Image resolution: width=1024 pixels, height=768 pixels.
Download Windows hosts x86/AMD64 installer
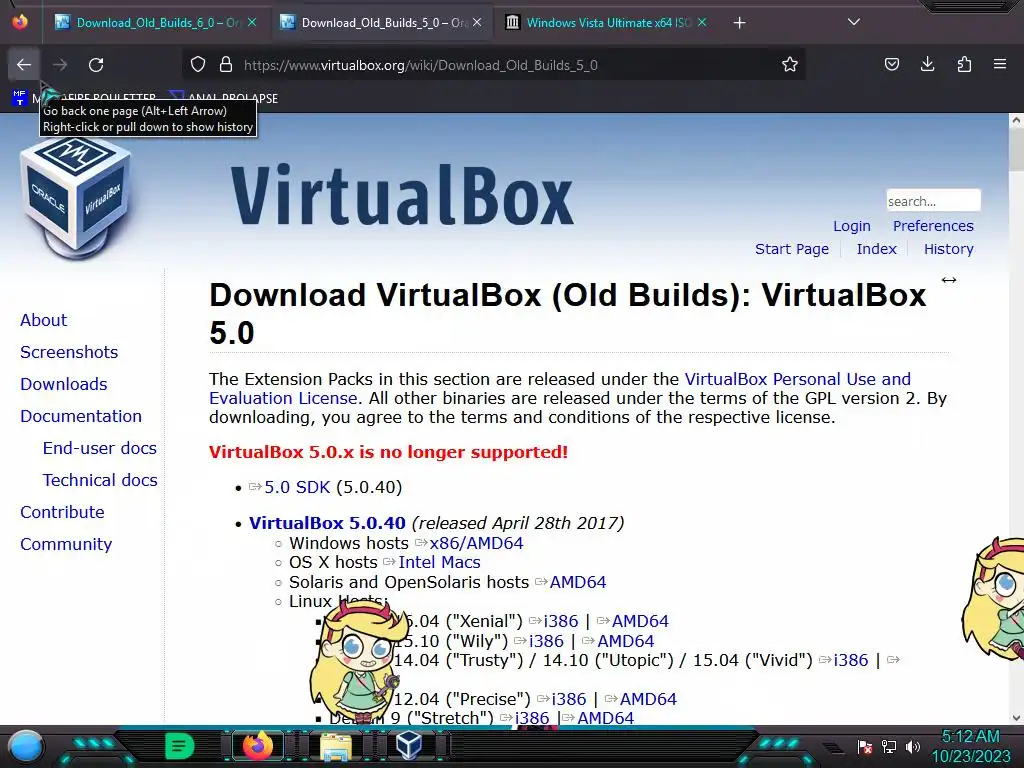click(x=476, y=543)
